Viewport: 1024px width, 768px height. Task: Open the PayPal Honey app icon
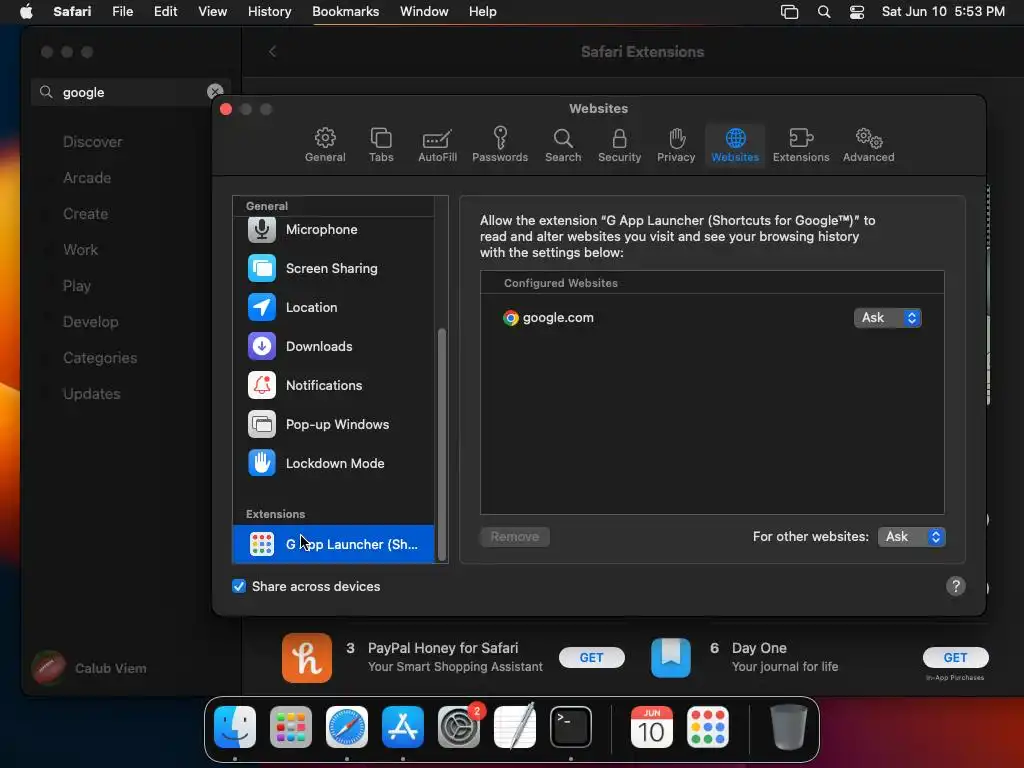[307, 658]
